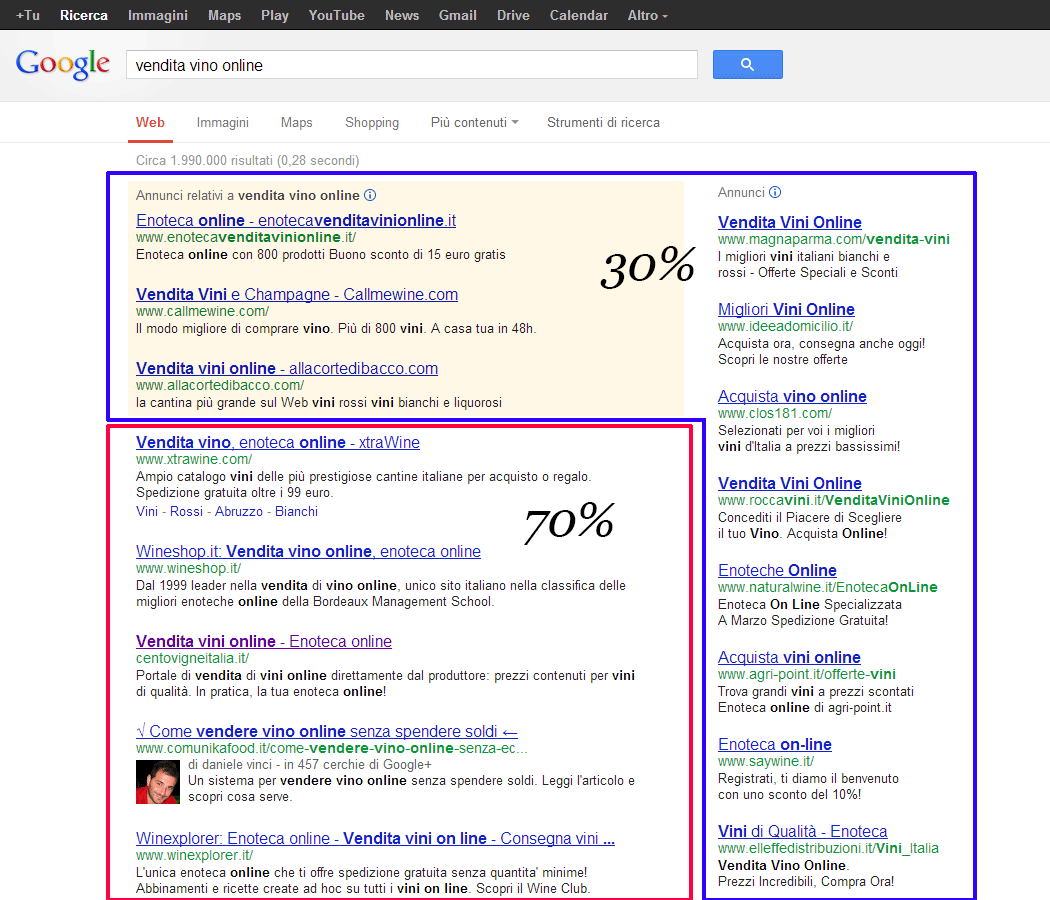Click the Bianchi sitelink under xtraWine
The image size is (1050, 900).
point(297,512)
